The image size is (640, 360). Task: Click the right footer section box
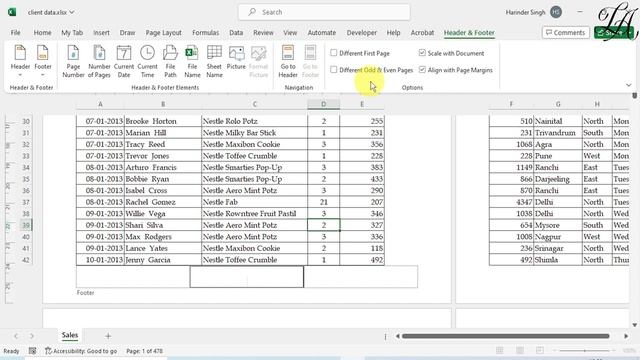pos(361,277)
